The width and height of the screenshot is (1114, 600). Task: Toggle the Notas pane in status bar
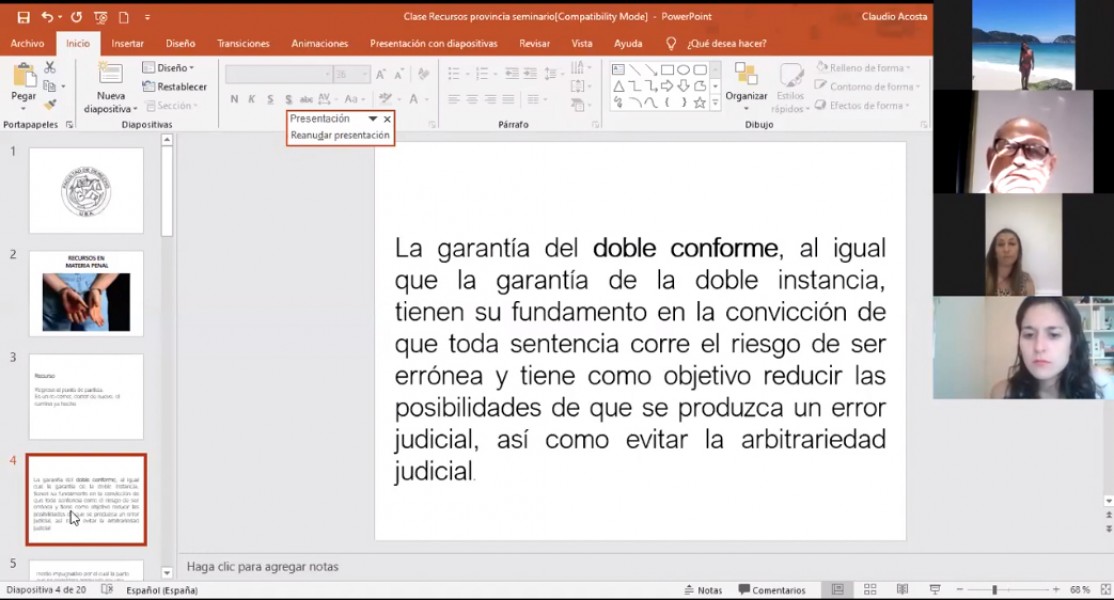point(703,590)
